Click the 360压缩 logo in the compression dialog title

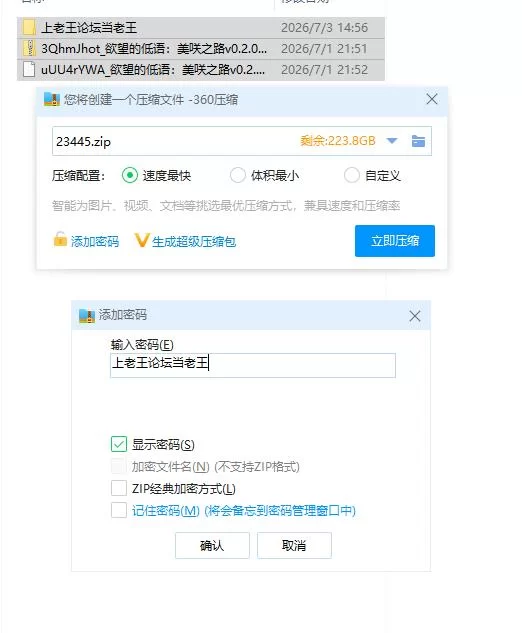coord(52,99)
